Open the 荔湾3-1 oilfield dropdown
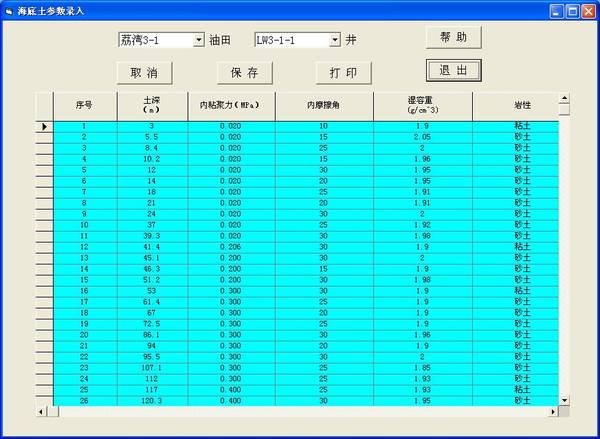Viewport: 600px width, 439px height. tap(198, 40)
